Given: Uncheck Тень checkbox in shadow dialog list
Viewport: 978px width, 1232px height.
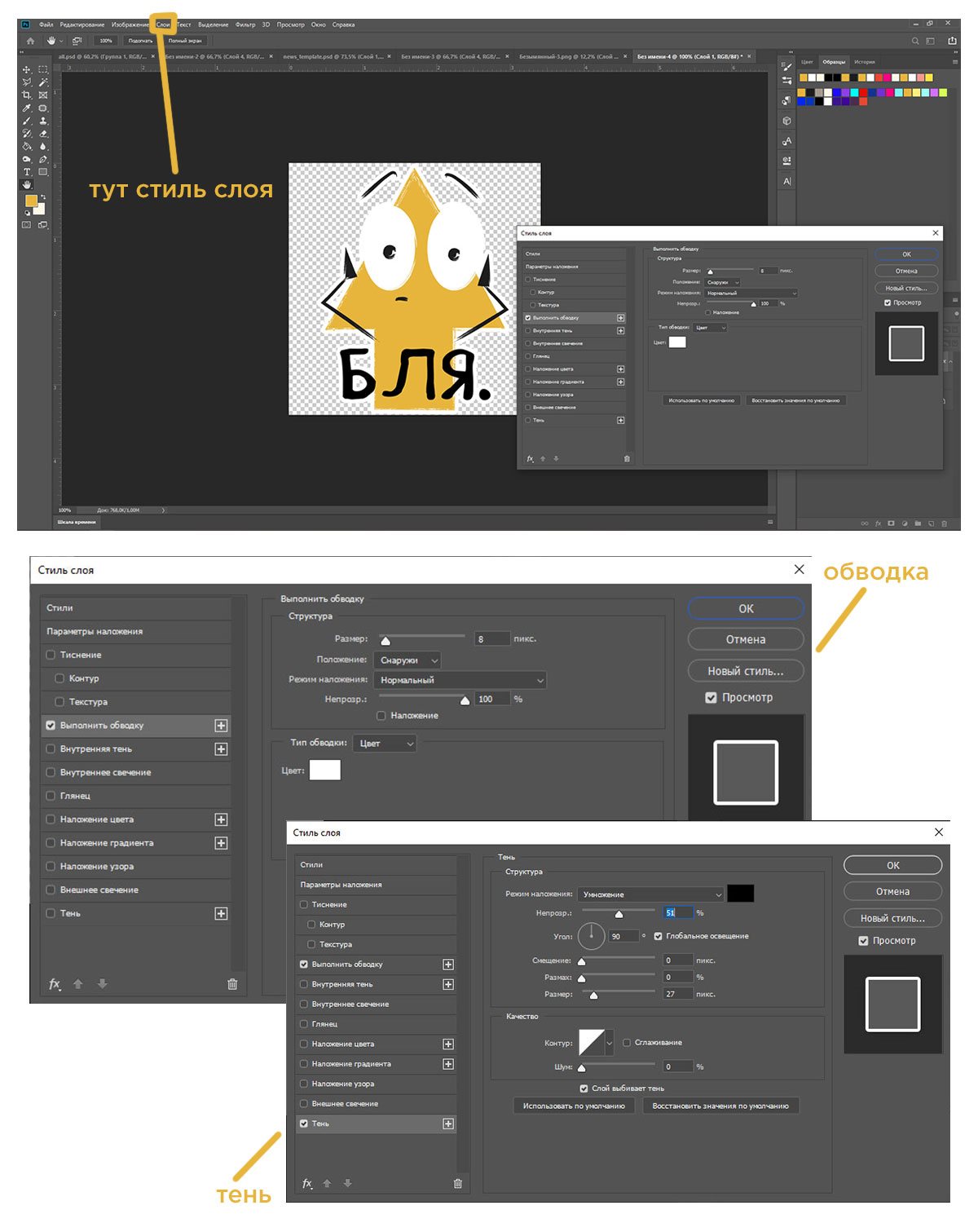Looking at the screenshot, I should coord(304,1124).
